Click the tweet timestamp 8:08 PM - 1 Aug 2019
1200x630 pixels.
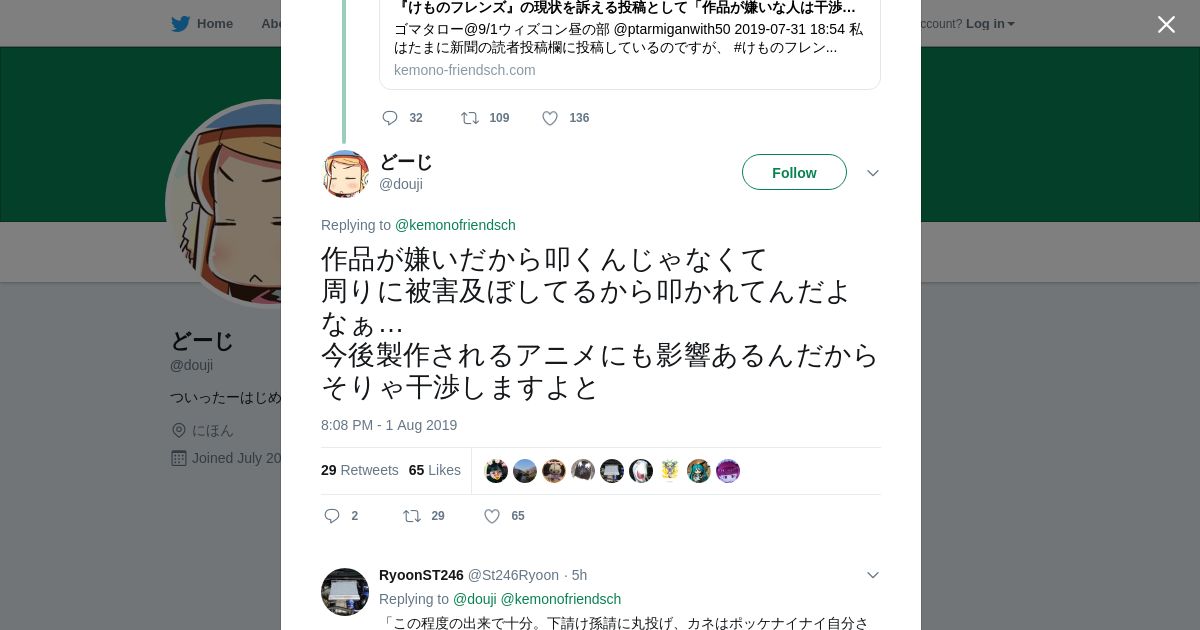[389, 425]
